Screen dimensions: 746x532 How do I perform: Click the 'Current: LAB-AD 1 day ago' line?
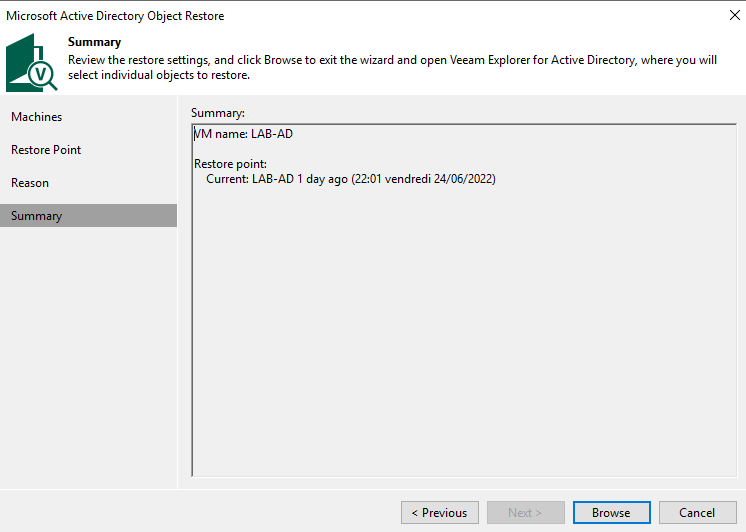point(351,179)
